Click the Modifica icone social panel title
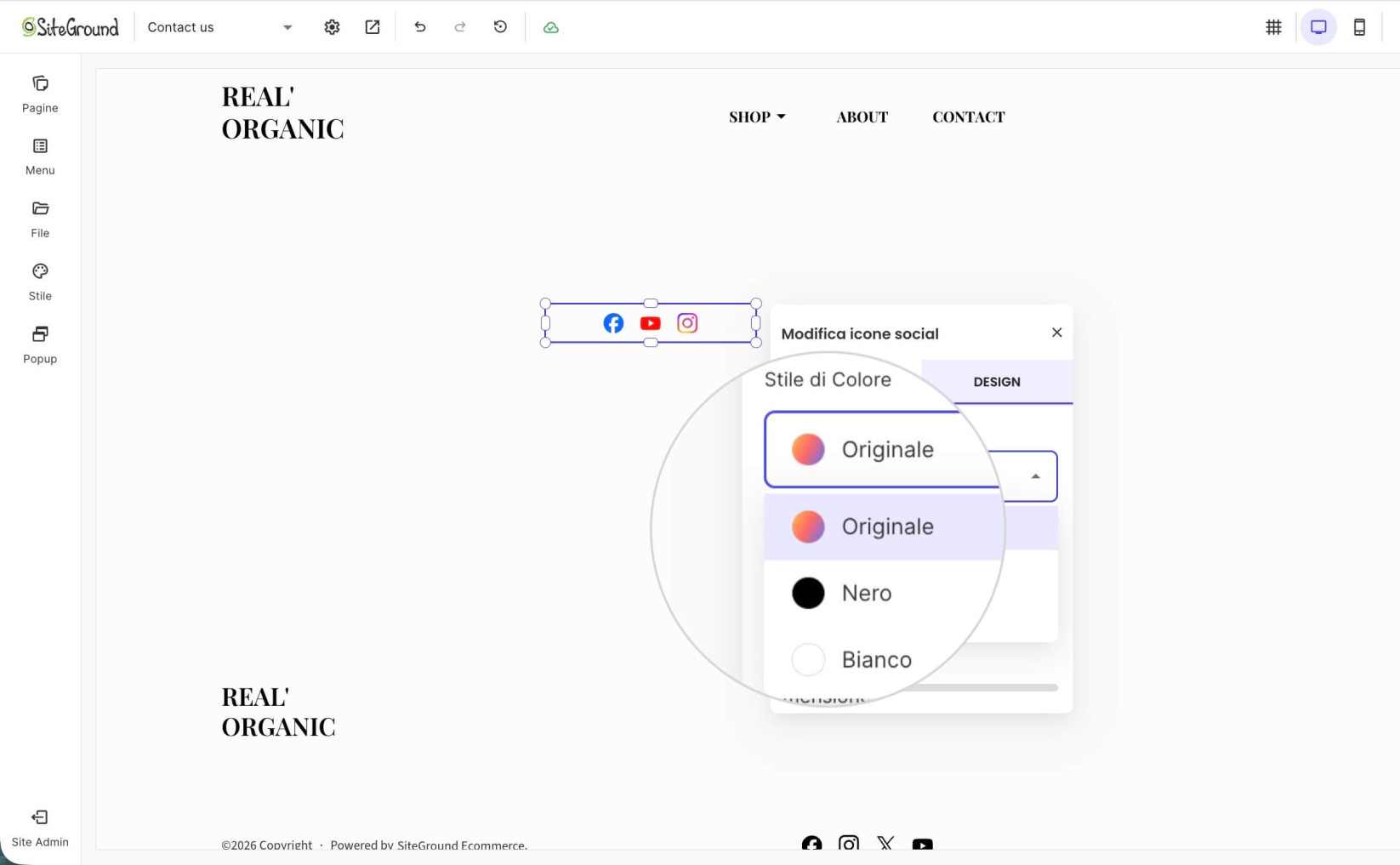Image resolution: width=1400 pixels, height=865 pixels. [860, 333]
